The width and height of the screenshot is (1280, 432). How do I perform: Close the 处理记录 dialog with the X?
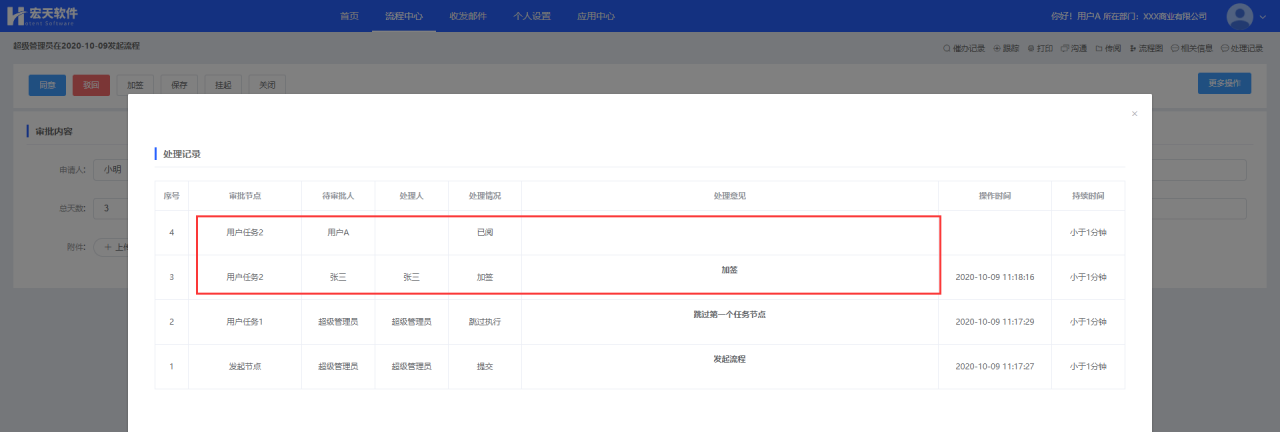click(1134, 114)
